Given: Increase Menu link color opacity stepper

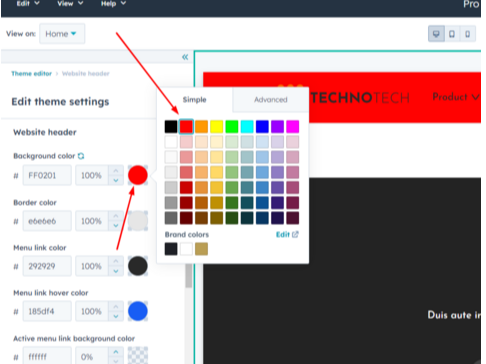Looking at the screenshot, I should tap(116, 261).
